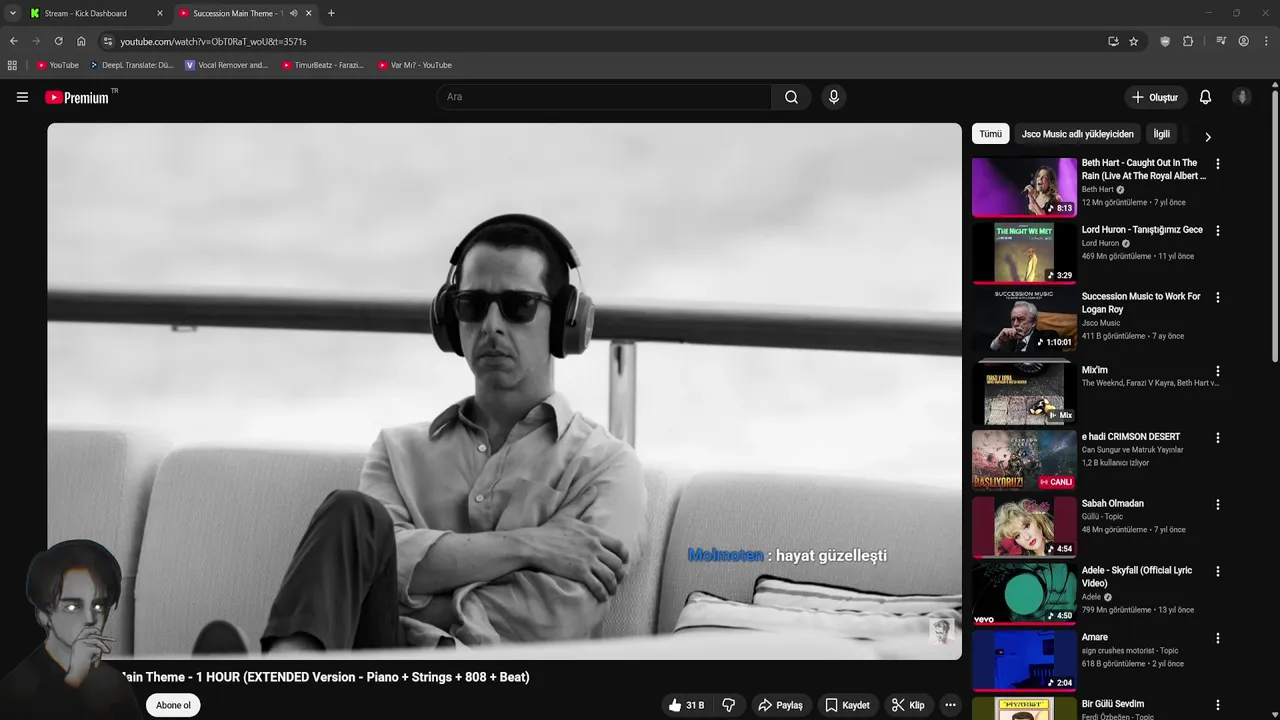Close the Kick Dashboard tab

pyautogui.click(x=159, y=13)
